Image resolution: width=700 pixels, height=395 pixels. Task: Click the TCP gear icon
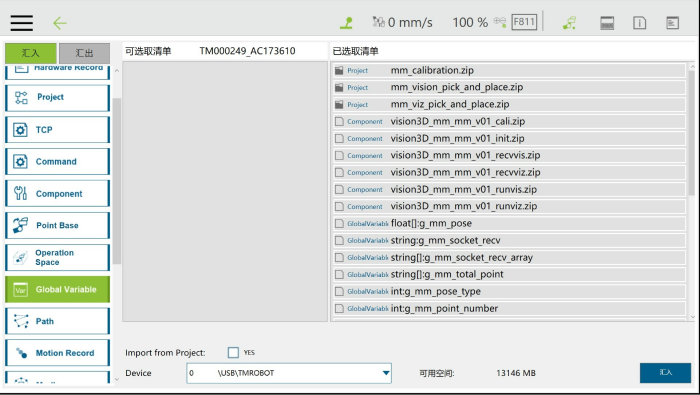tap(20, 130)
